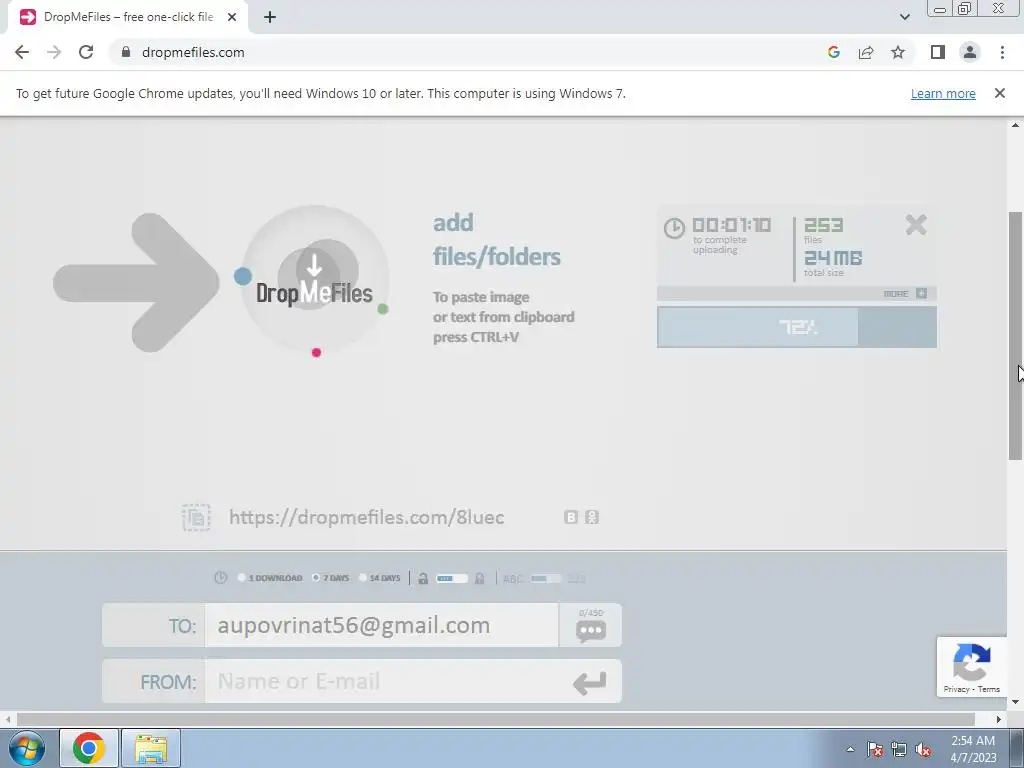Click the https://dropmefiles.com/8luec link text
The height and width of the screenshot is (768, 1024).
point(366,517)
